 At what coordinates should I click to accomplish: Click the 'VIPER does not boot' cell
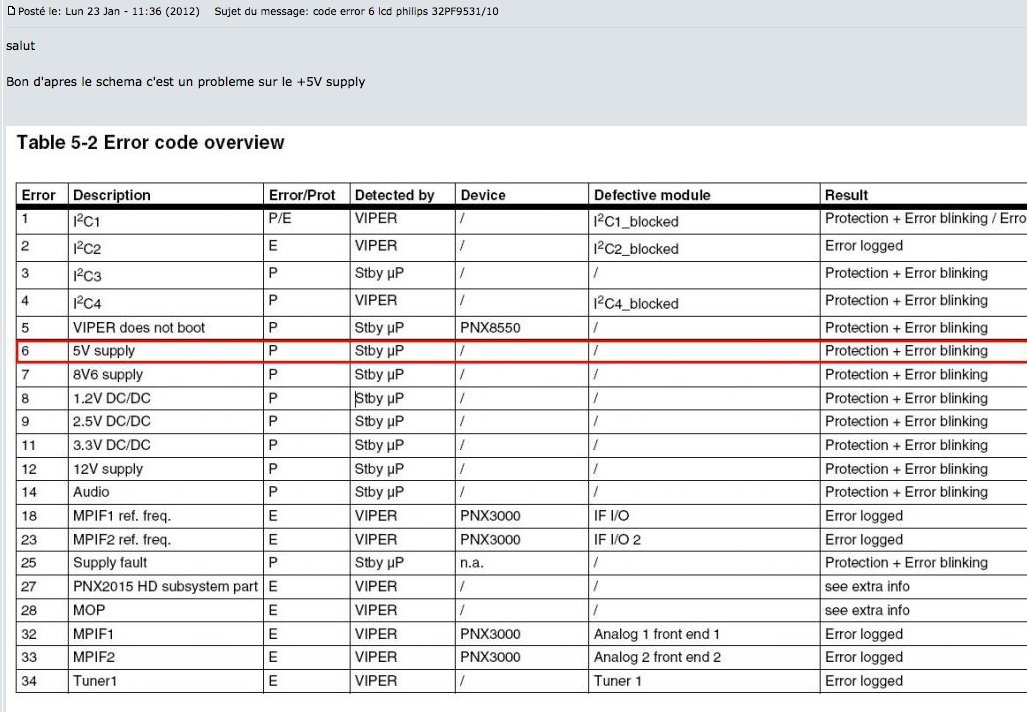point(139,328)
